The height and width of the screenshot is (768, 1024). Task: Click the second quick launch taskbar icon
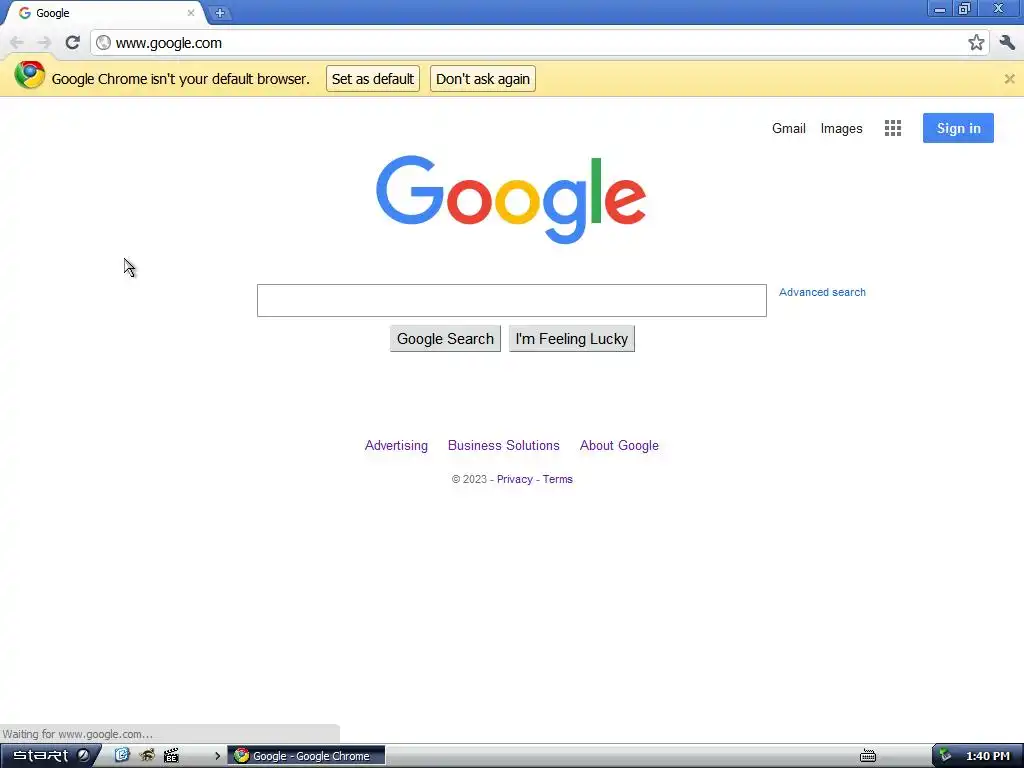[x=147, y=756]
